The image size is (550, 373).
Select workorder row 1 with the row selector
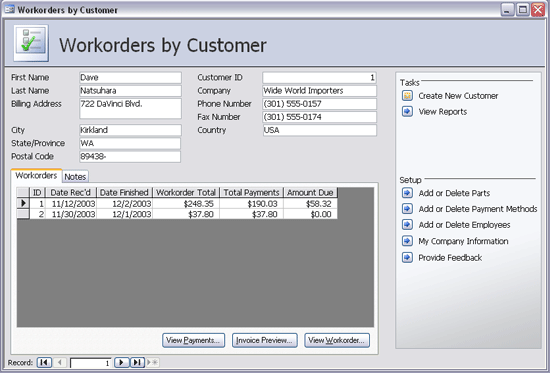23,203
